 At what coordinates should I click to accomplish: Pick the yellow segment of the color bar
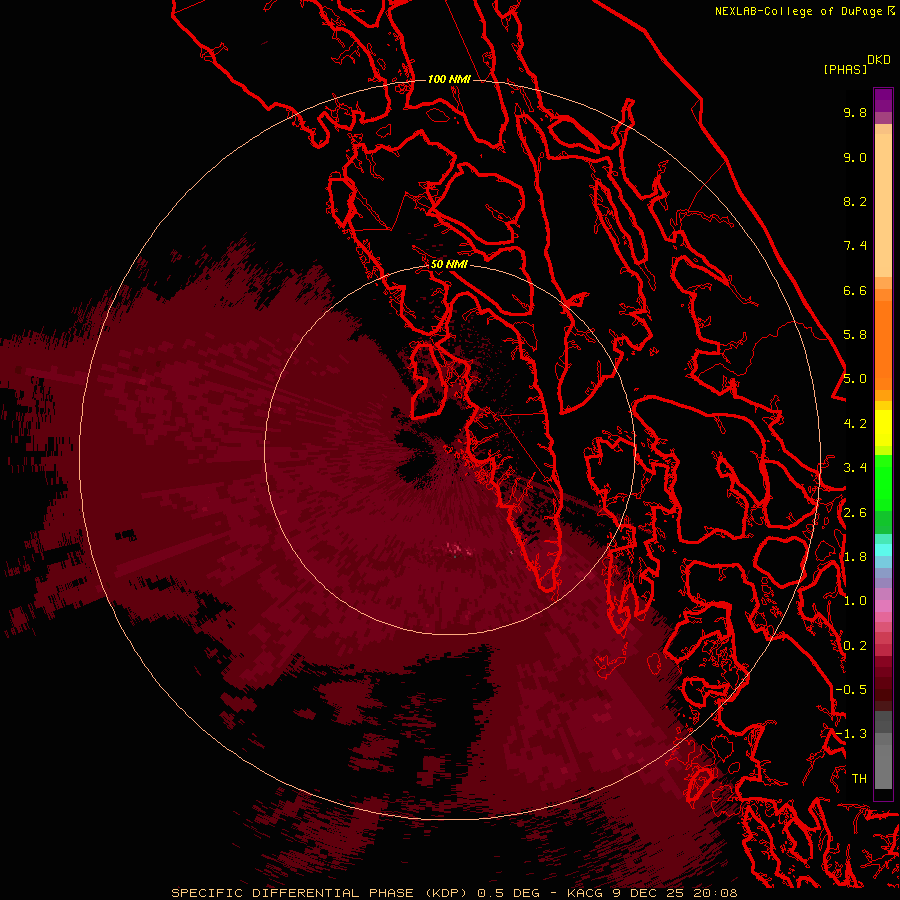[x=883, y=428]
